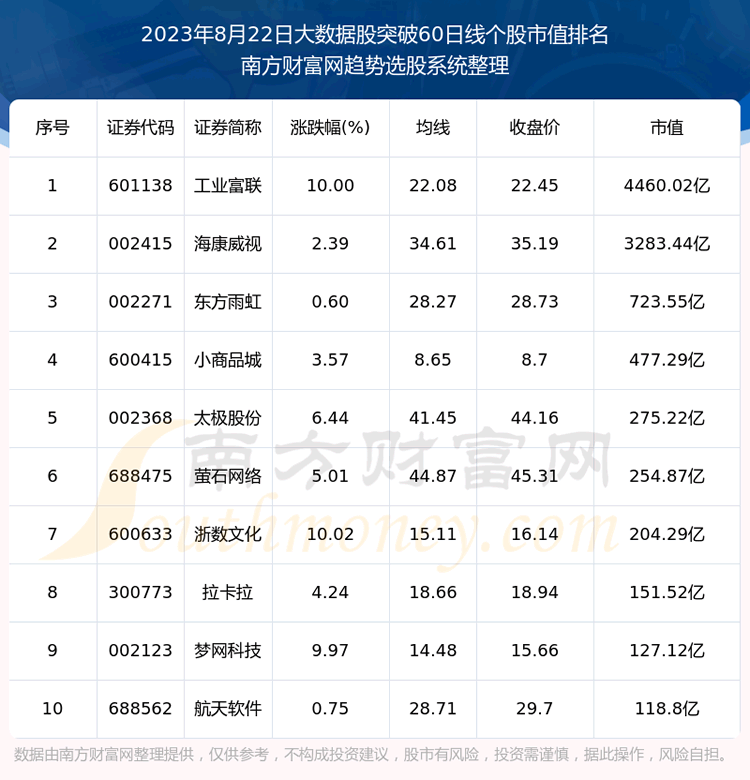750x780 pixels.
Task: Click market value 204.29亿
Action: pyautogui.click(x=666, y=534)
